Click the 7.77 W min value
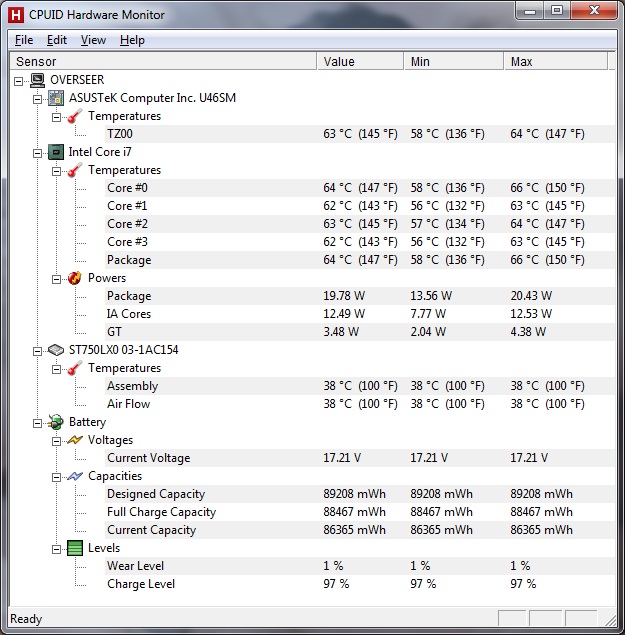This screenshot has height=635, width=625. pos(428,314)
